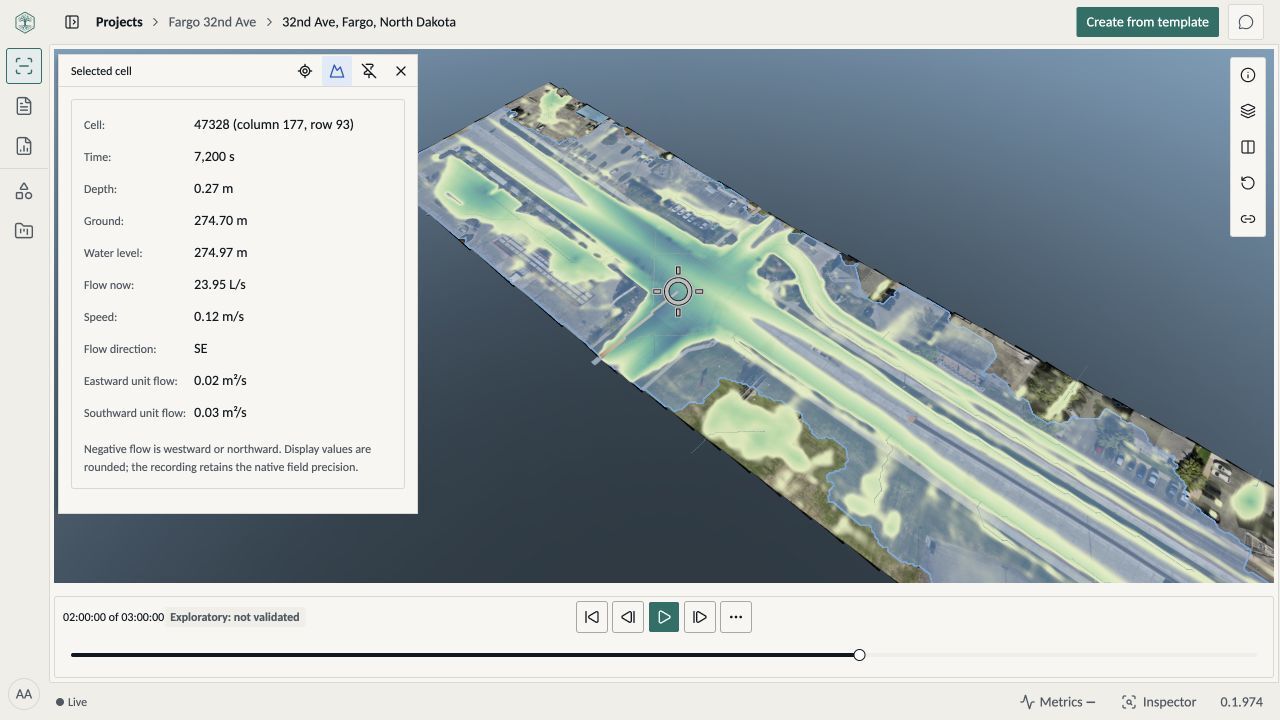This screenshot has width=1280, height=720.
Task: Click the AA avatar button
Action: (x=24, y=694)
